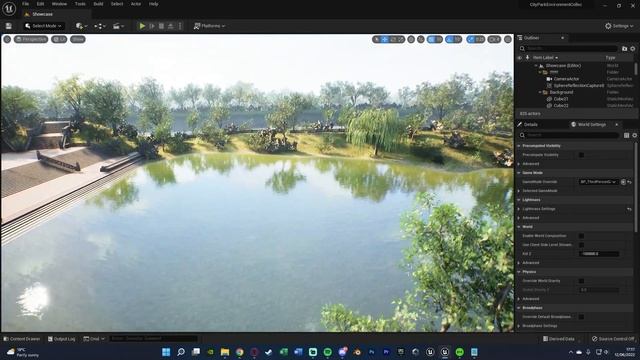Open Outliner settings gear
The image size is (640, 360).
633,49
